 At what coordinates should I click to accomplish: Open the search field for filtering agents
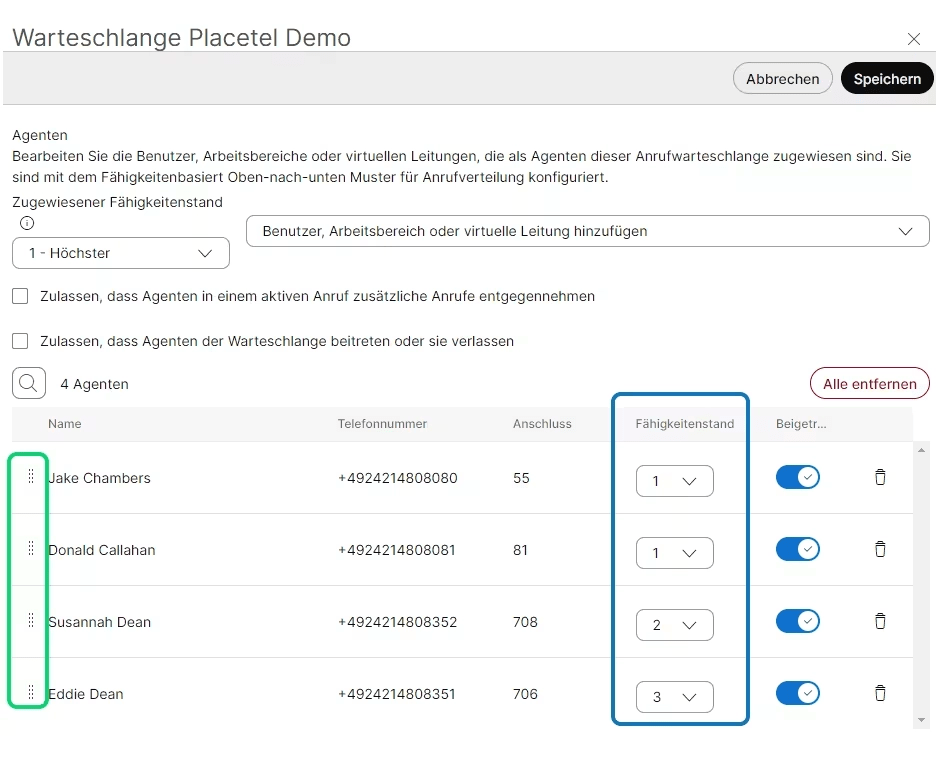28,382
